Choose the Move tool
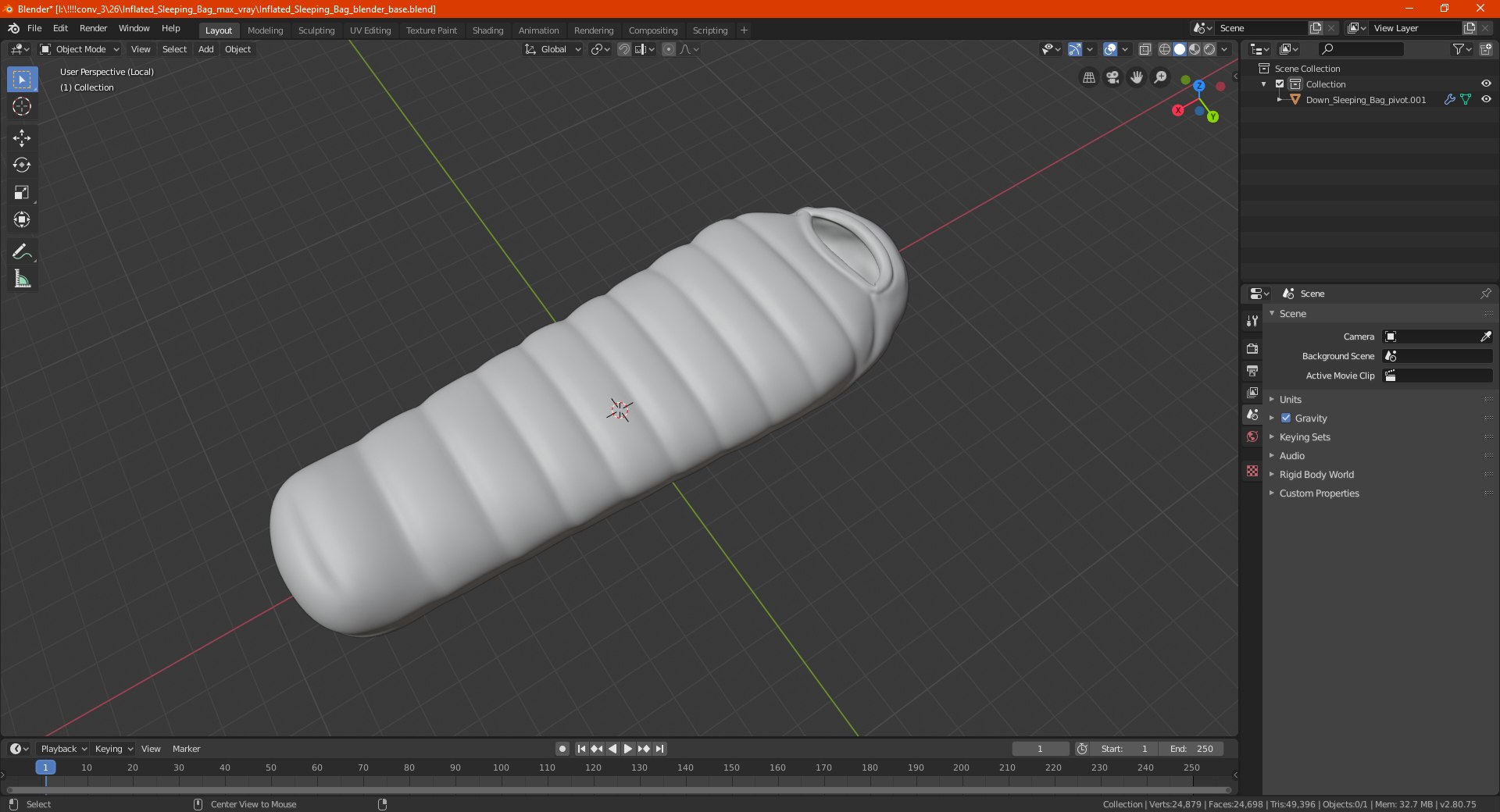Viewport: 1500px width, 812px height. coord(22,138)
